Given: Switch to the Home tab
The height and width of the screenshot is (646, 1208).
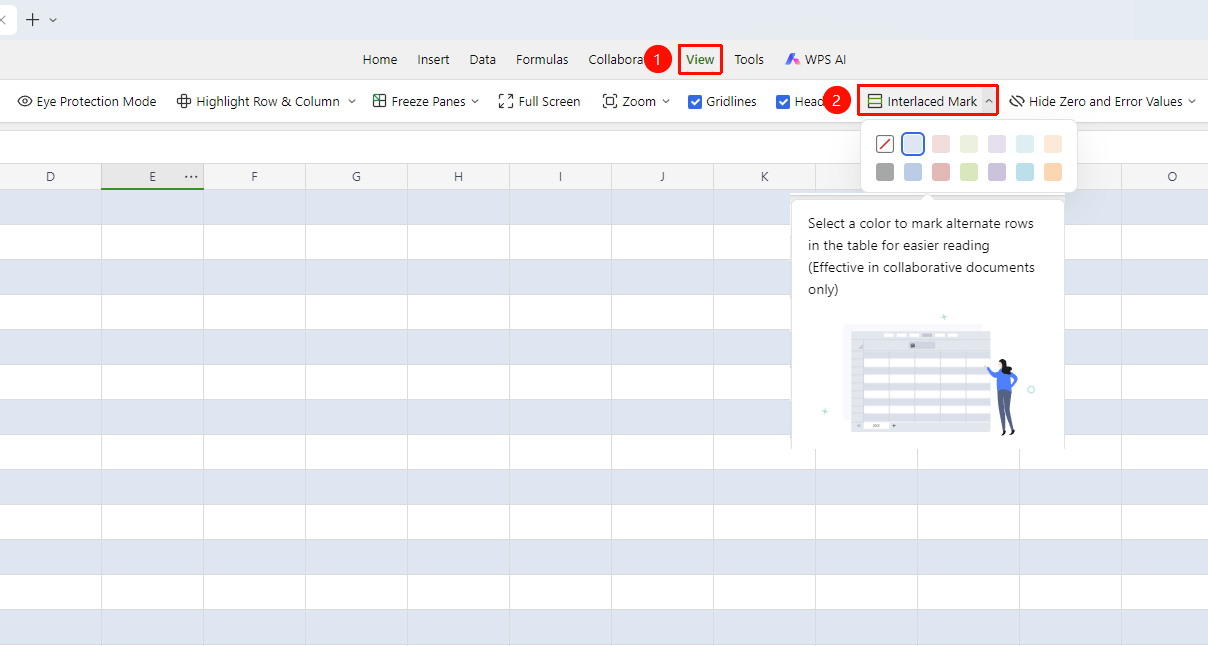Looking at the screenshot, I should [380, 59].
